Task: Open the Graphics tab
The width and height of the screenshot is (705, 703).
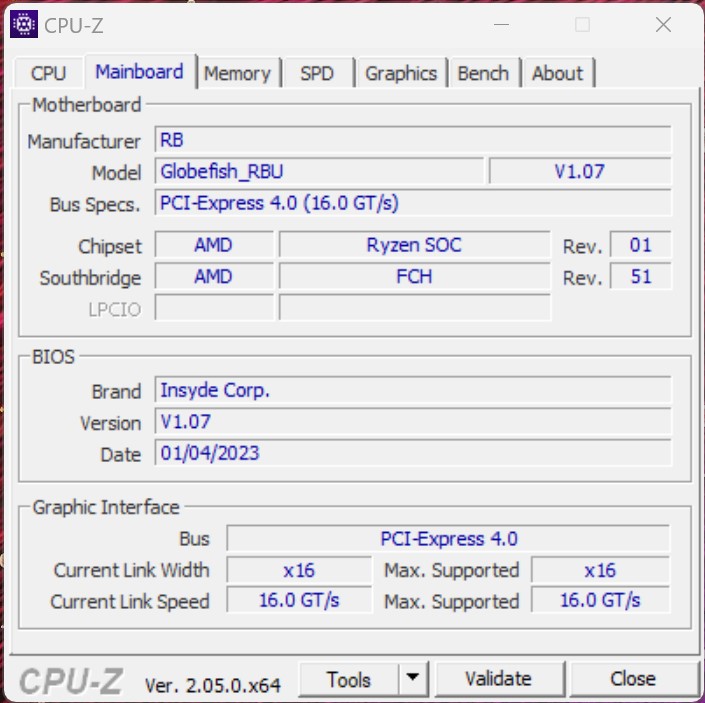Action: 401,73
